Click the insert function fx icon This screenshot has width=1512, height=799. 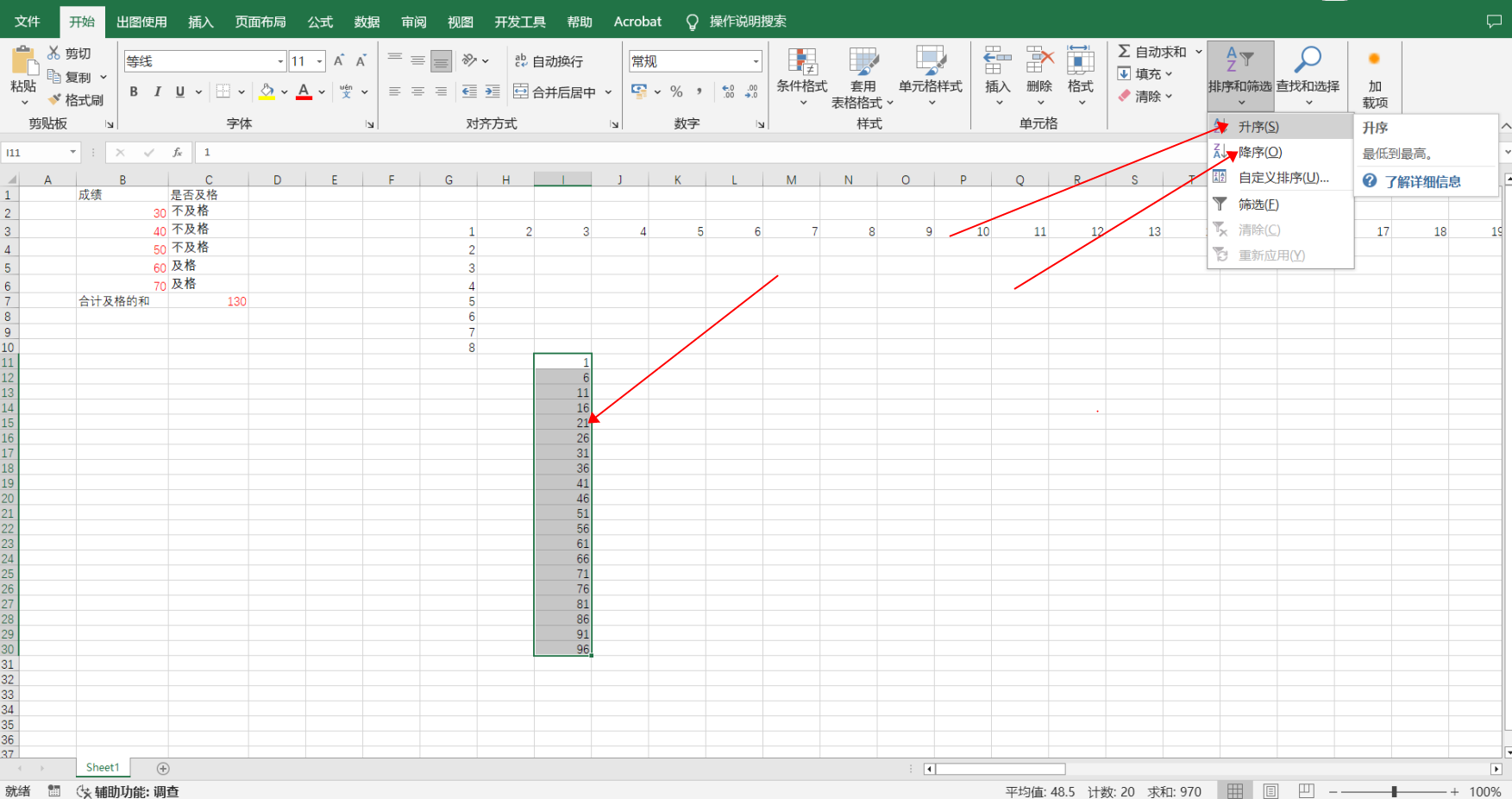177,153
